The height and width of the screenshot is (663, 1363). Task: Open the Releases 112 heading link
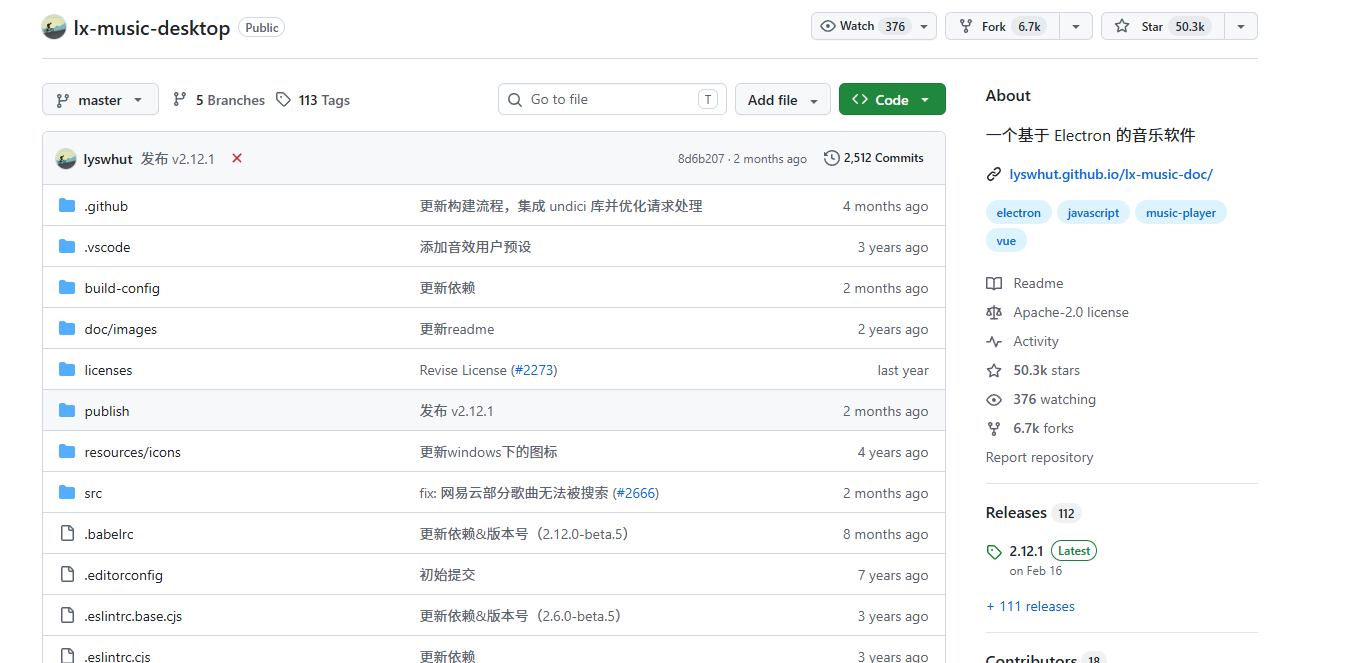[x=1033, y=513]
